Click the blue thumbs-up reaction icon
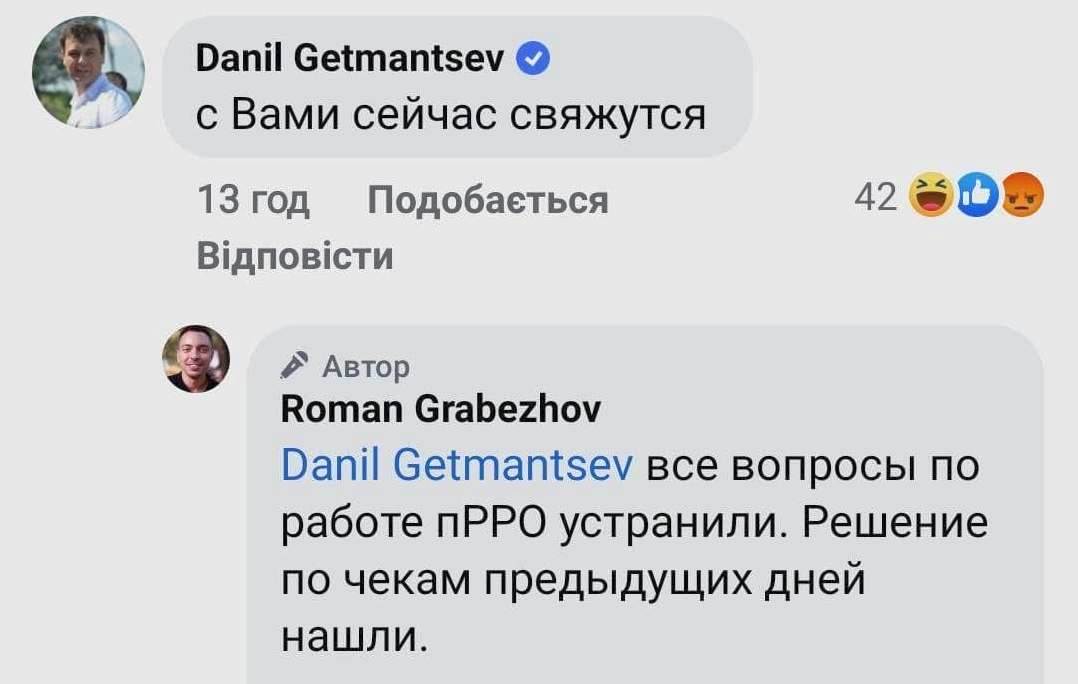Image resolution: width=1078 pixels, height=684 pixels. coord(977,195)
